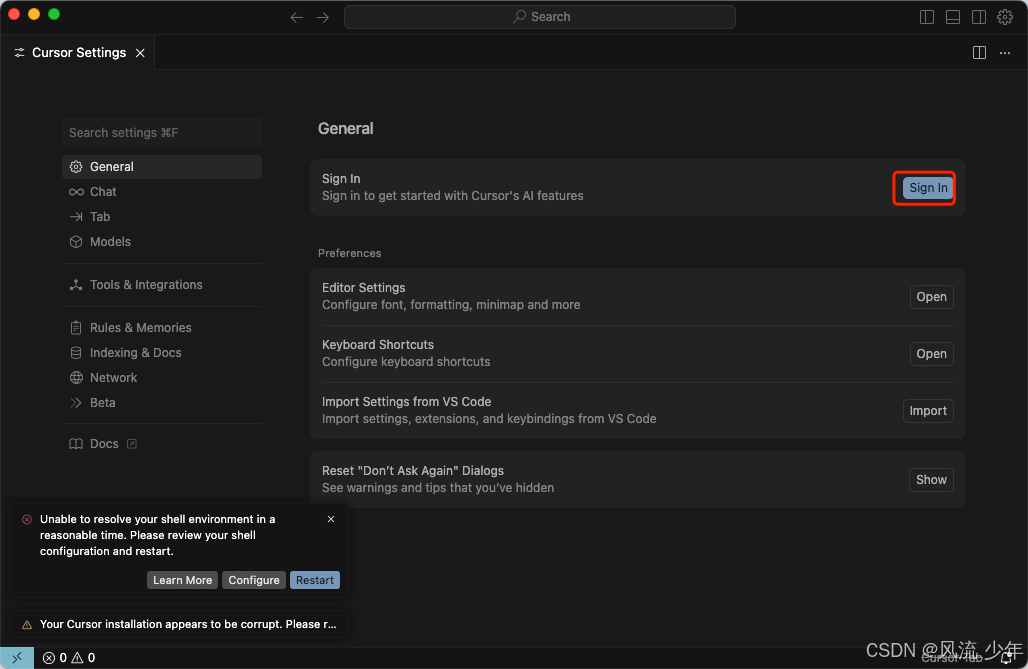The height and width of the screenshot is (669, 1028).
Task: Open the remote window status bar icon
Action: click(17, 657)
